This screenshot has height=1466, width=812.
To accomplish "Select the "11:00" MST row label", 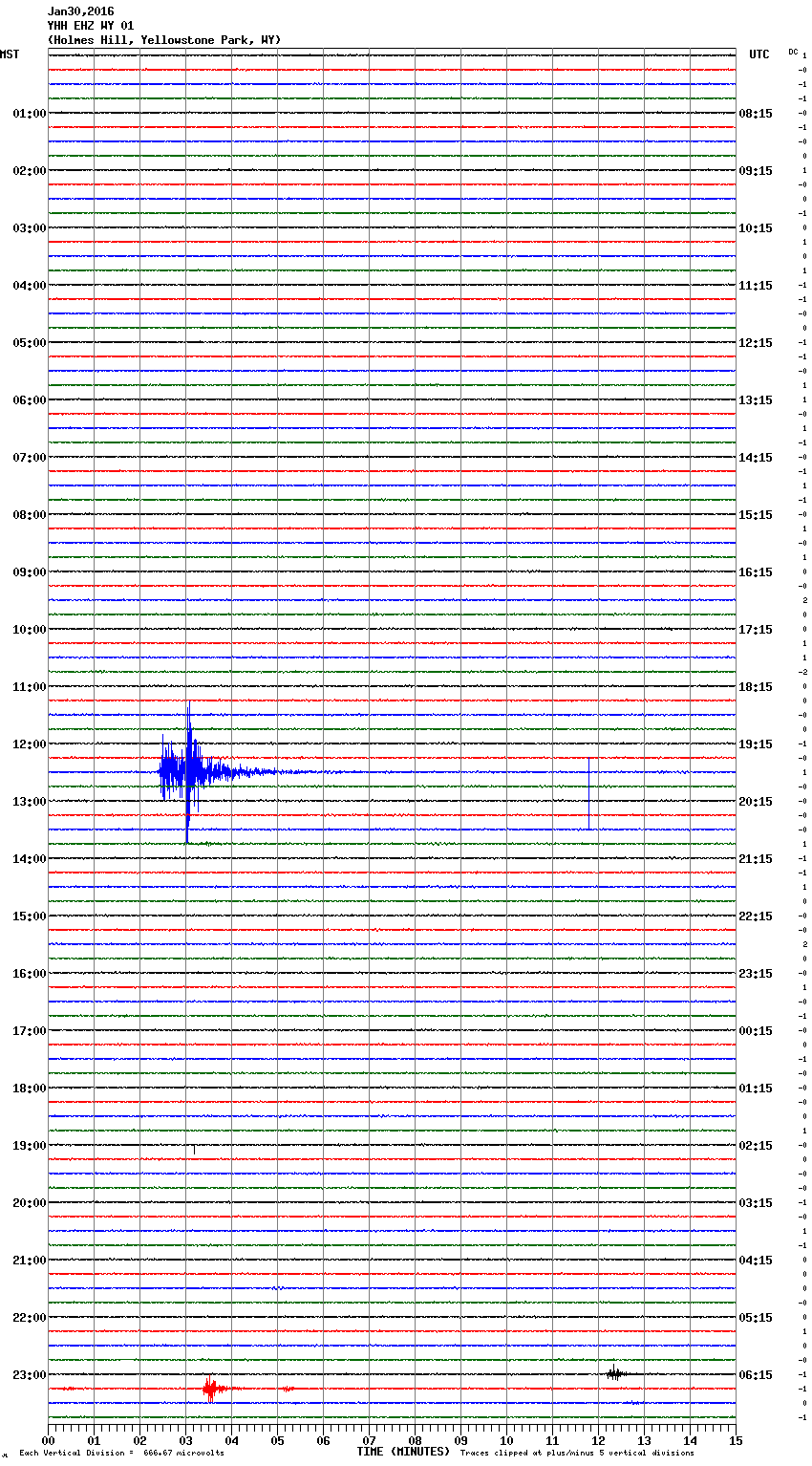I will click(x=29, y=687).
